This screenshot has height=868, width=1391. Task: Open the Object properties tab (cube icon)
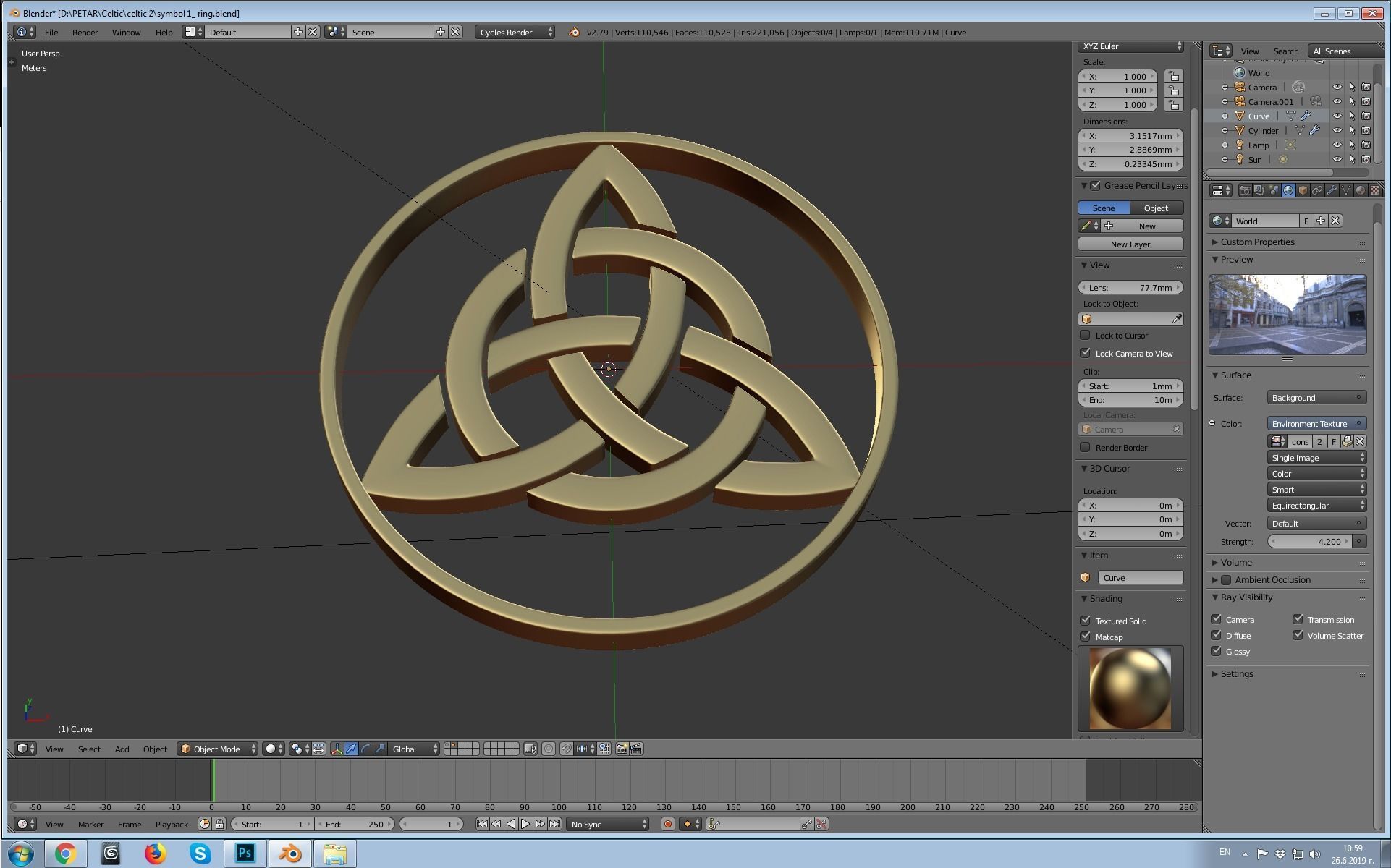(x=1303, y=190)
